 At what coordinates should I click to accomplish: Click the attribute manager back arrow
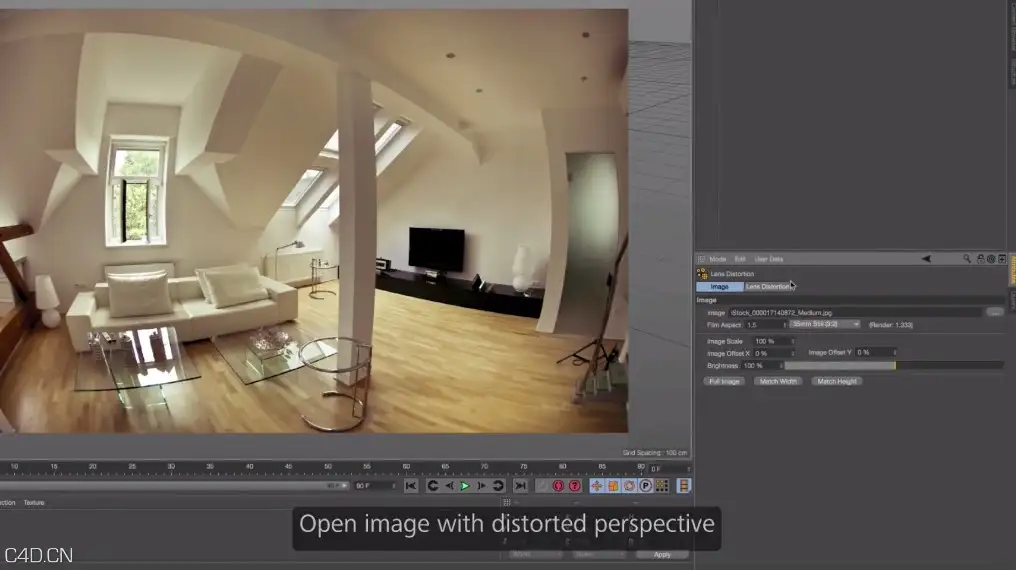tap(927, 258)
